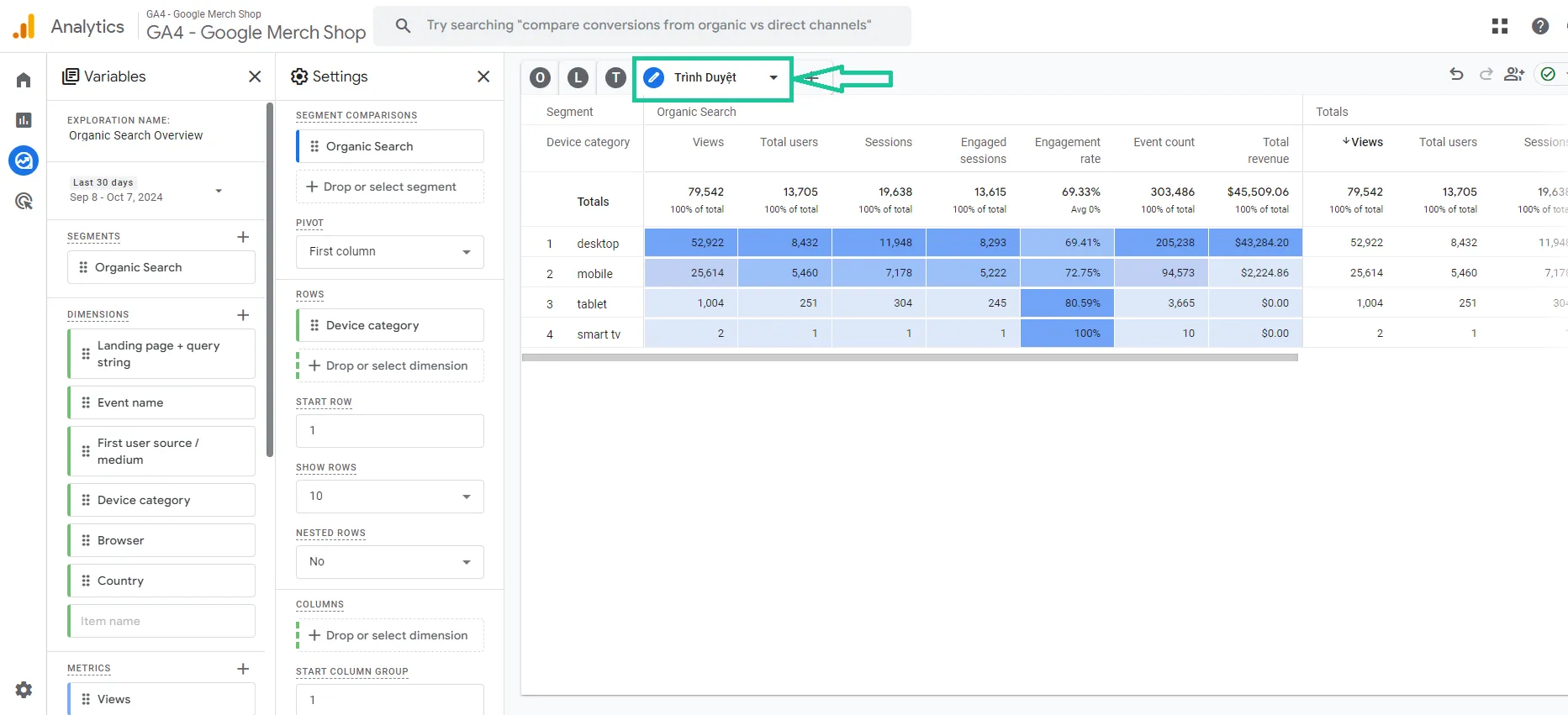The height and width of the screenshot is (715, 1568).
Task: Open the Pivot dropdown set to First column
Action: [x=390, y=251]
